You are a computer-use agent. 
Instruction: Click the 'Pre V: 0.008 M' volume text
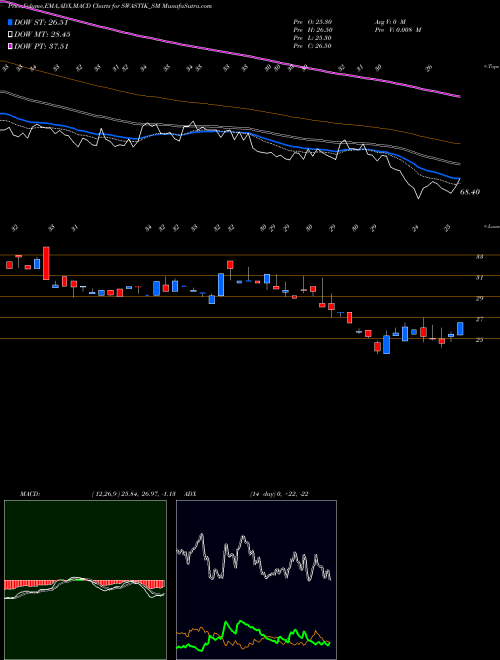click(x=398, y=30)
